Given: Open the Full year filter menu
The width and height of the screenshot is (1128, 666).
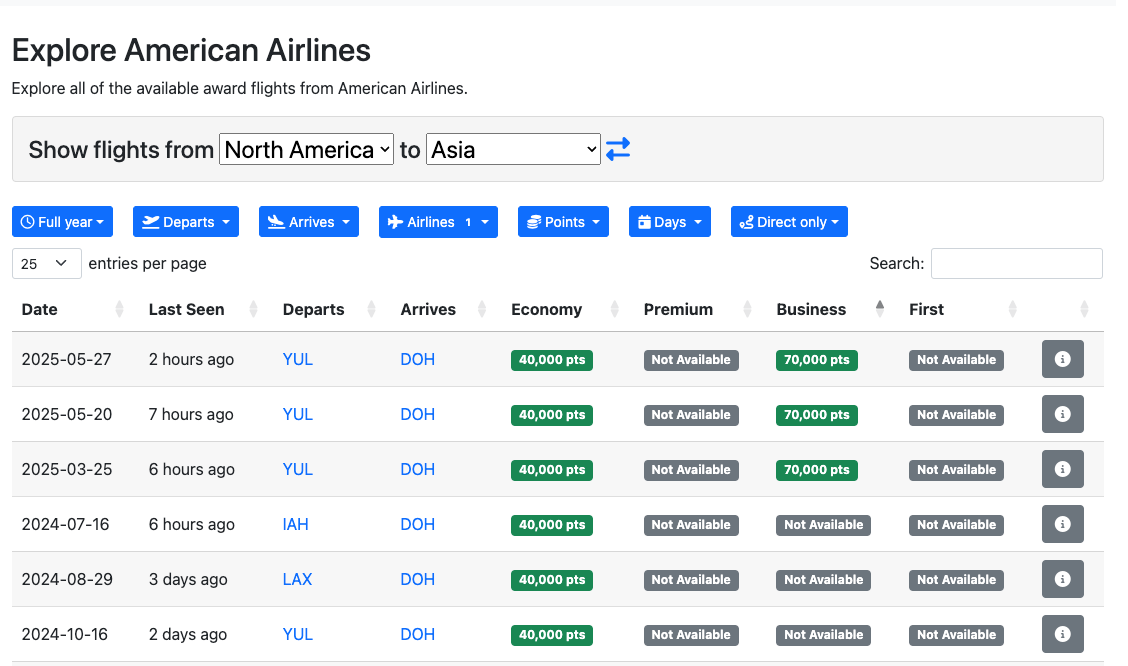Looking at the screenshot, I should coord(62,222).
